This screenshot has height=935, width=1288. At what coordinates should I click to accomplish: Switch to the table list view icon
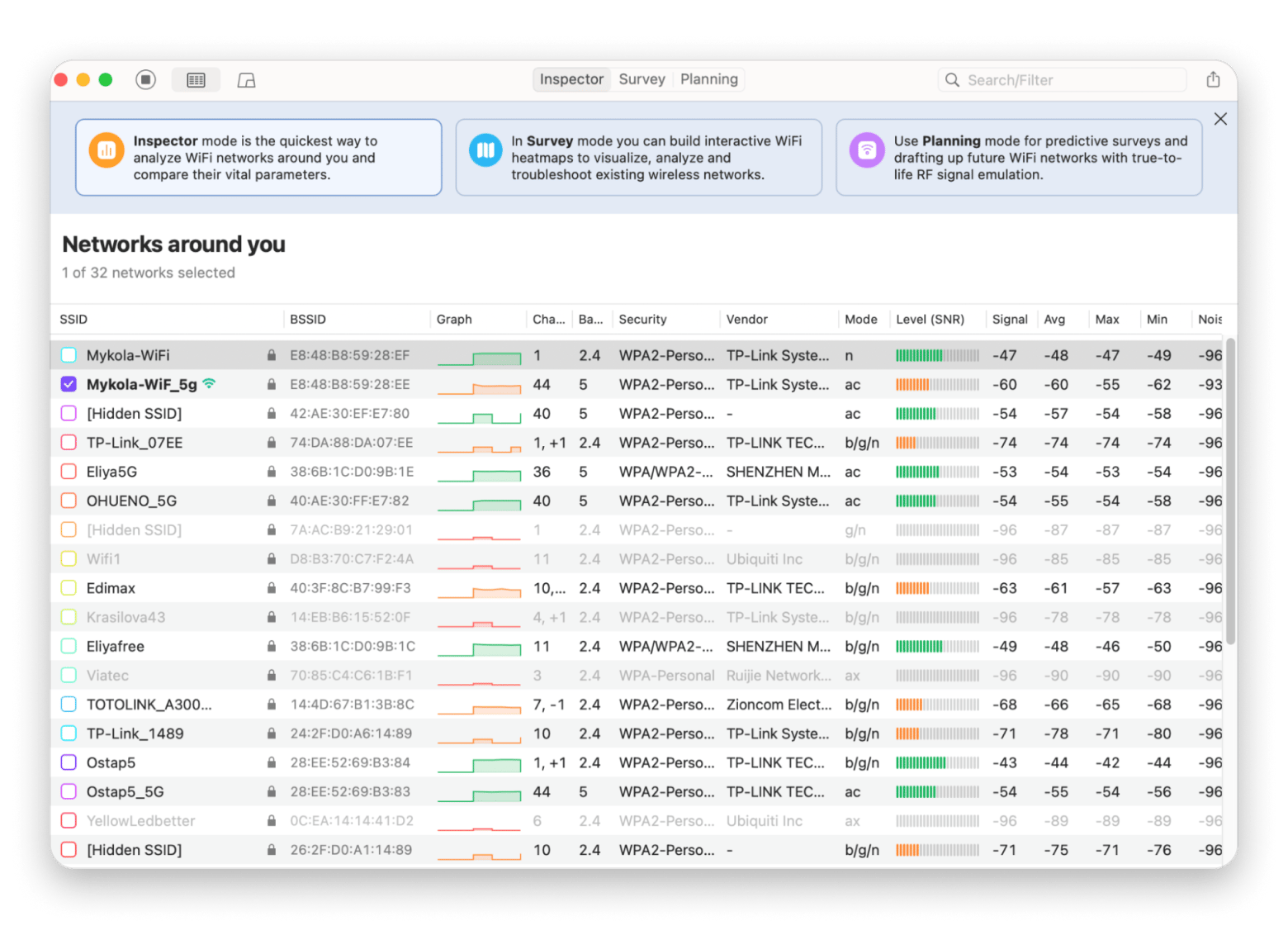(x=196, y=80)
